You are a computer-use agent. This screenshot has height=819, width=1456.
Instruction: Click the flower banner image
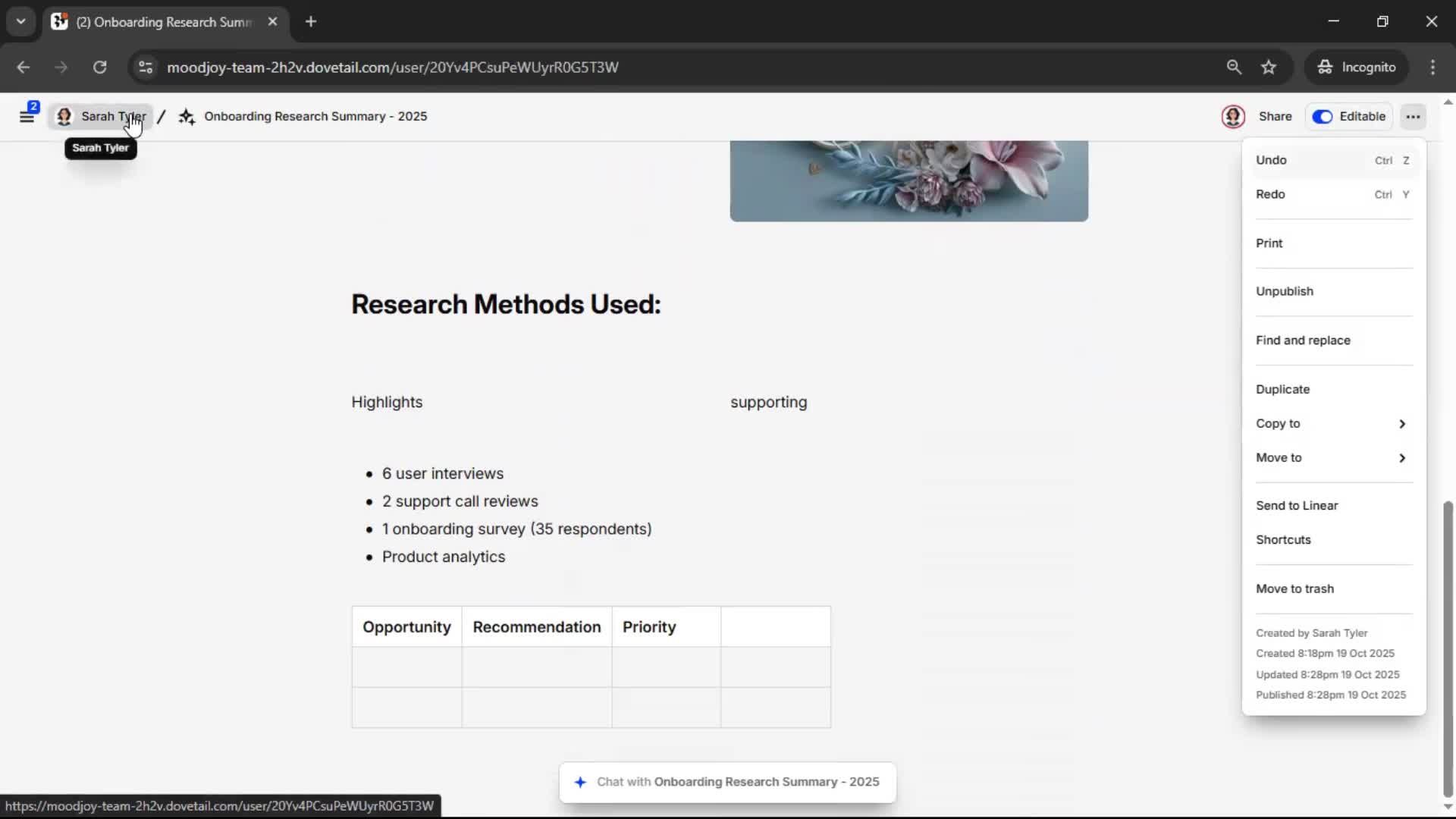coord(908,180)
